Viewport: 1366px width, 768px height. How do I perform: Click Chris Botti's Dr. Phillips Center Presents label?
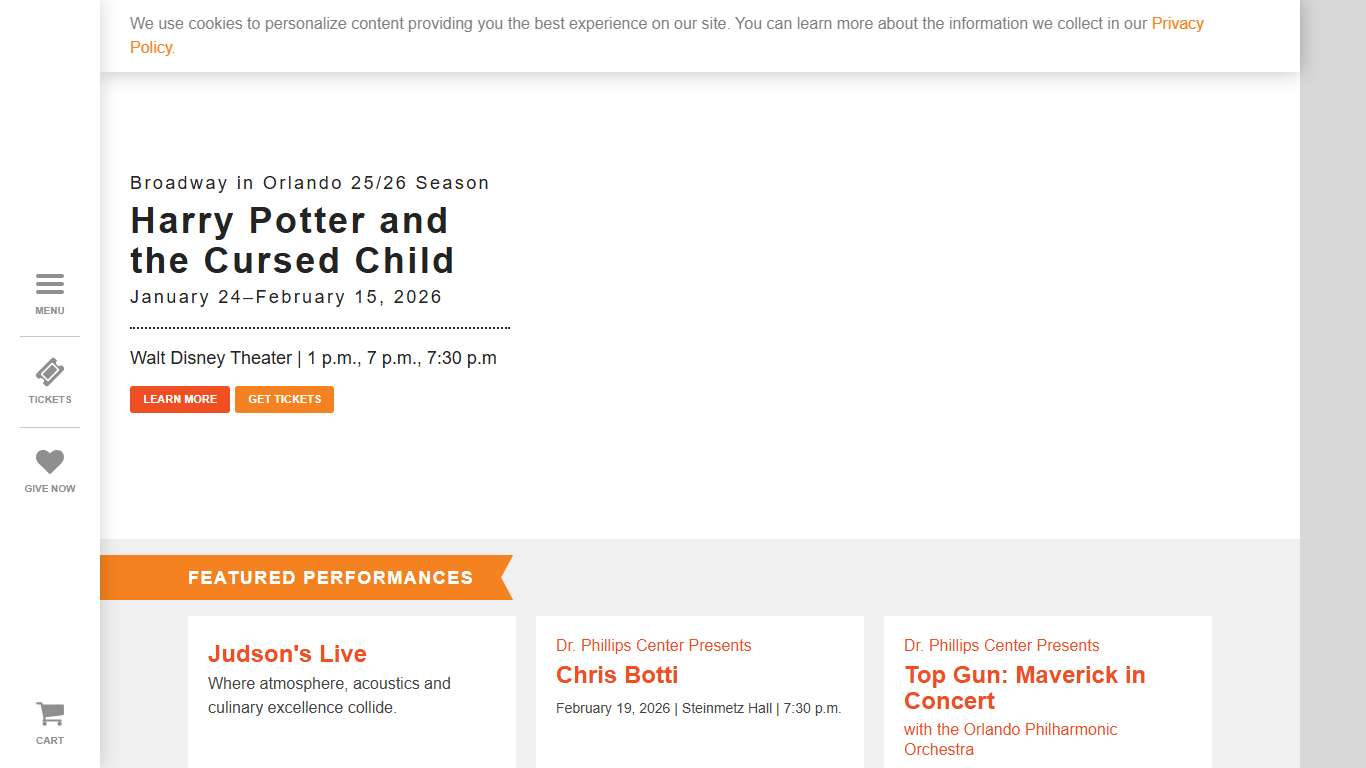coord(653,646)
